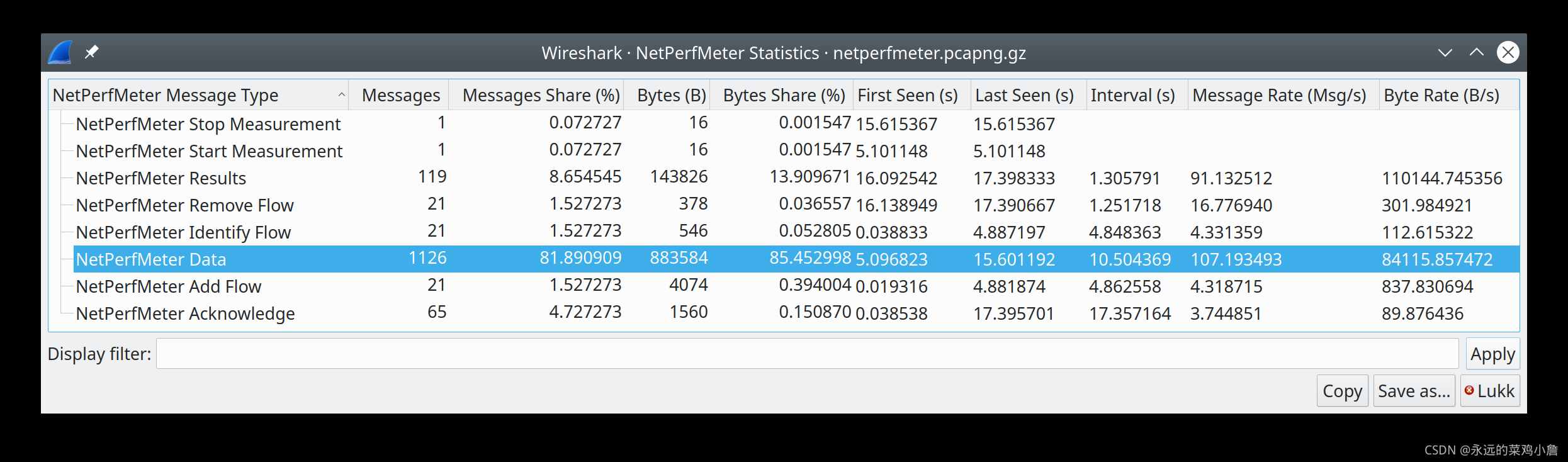This screenshot has height=462, width=1568.
Task: Click the 883584 bytes value for Data
Action: 679,257
